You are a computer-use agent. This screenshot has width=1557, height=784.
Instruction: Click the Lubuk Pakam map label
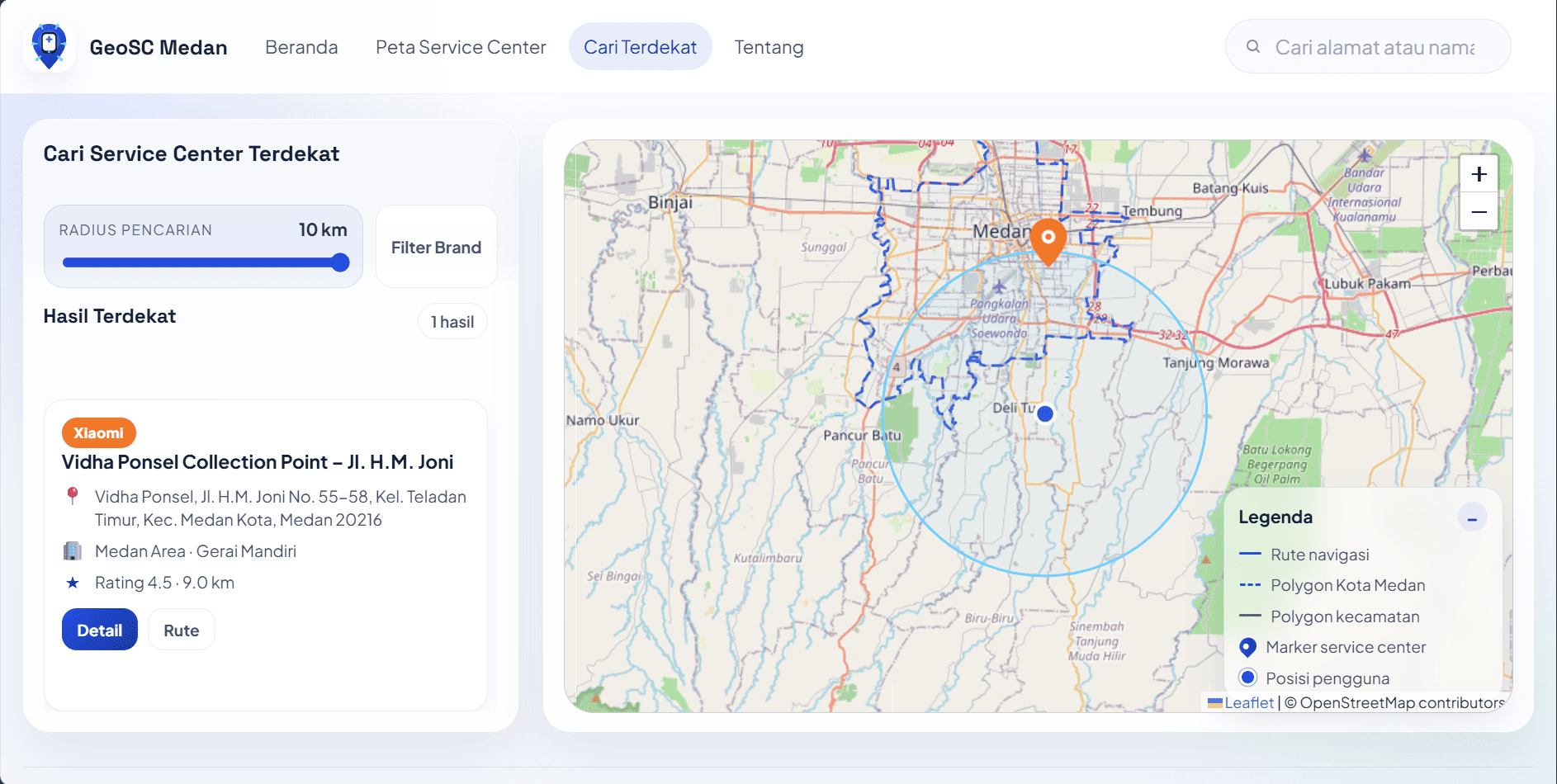click(1368, 284)
